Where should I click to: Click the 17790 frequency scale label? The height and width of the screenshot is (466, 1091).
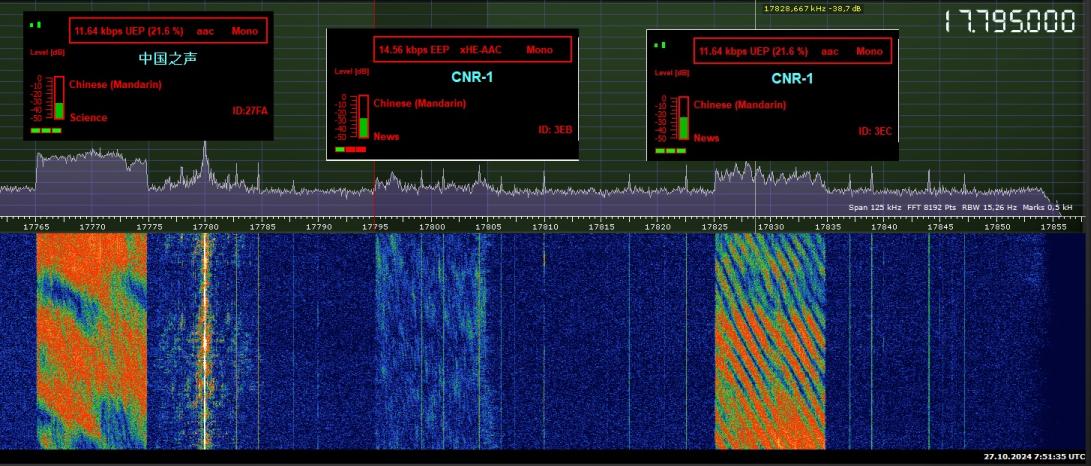click(x=319, y=227)
